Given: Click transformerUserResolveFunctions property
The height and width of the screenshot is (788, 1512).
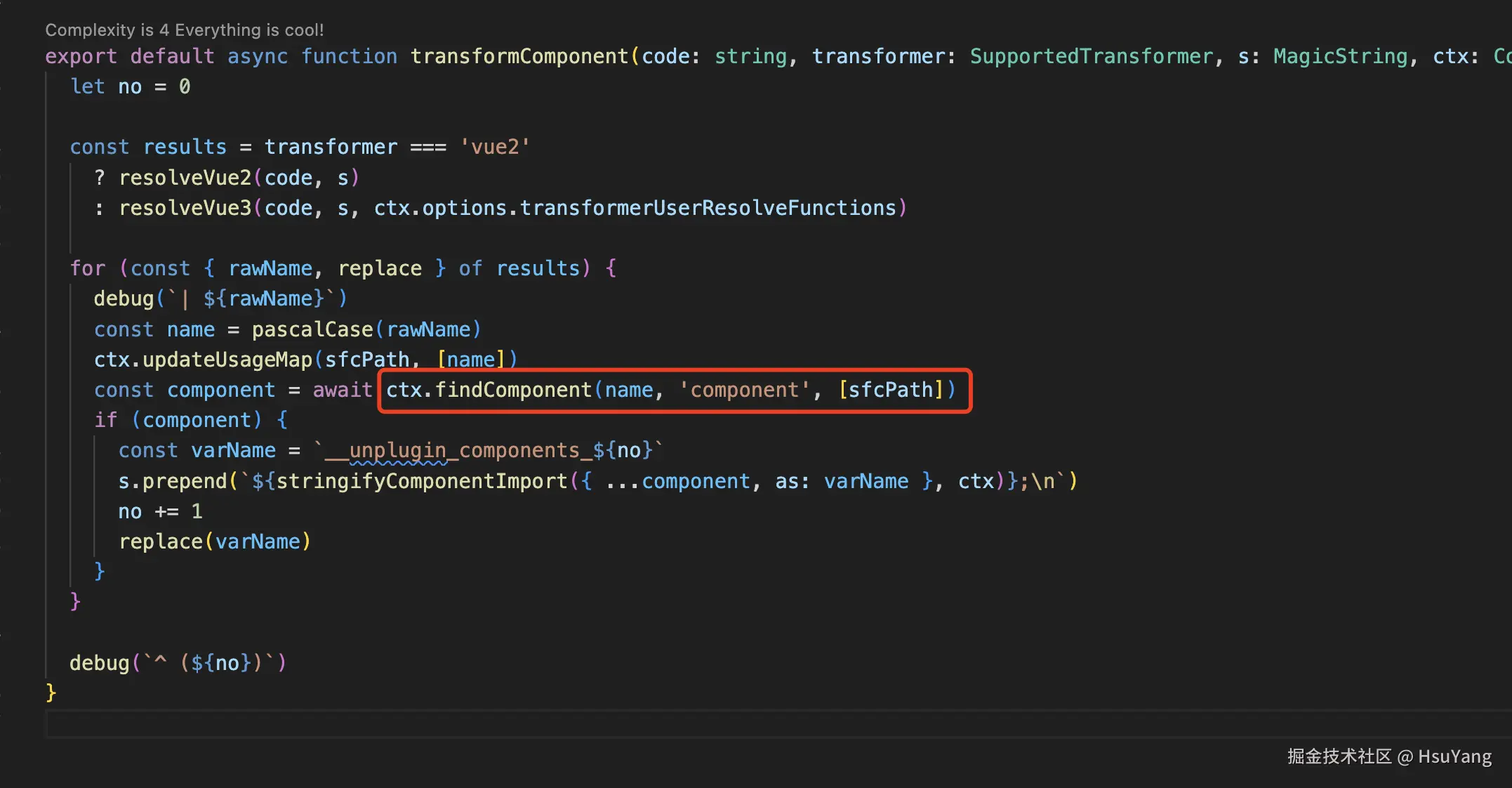Looking at the screenshot, I should [x=708, y=208].
